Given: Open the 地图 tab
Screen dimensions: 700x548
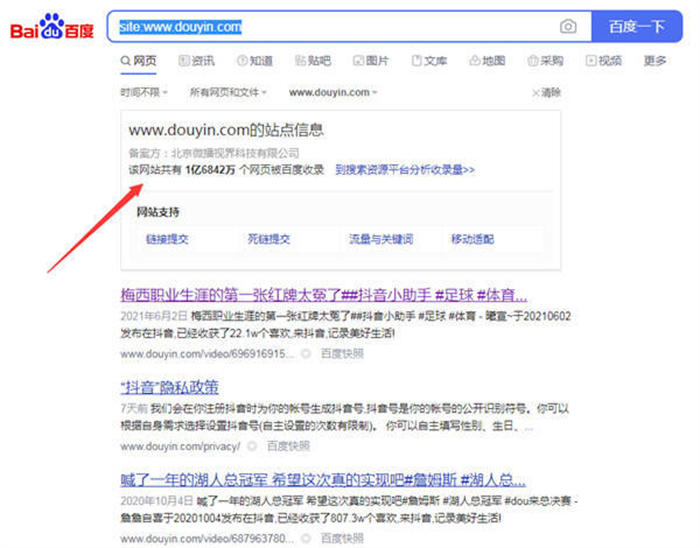Looking at the screenshot, I should click(487, 61).
